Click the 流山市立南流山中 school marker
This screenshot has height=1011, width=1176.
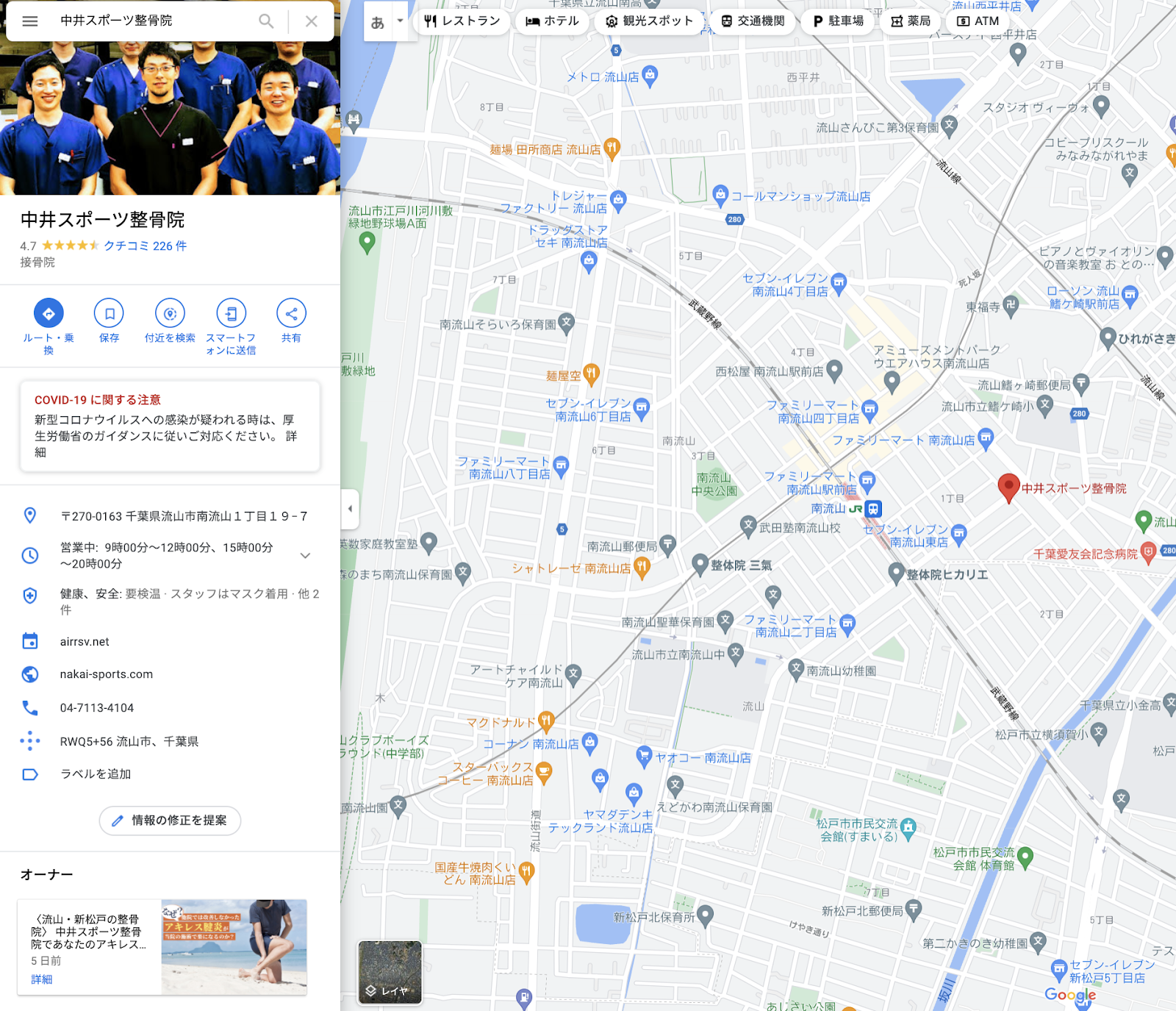(736, 653)
